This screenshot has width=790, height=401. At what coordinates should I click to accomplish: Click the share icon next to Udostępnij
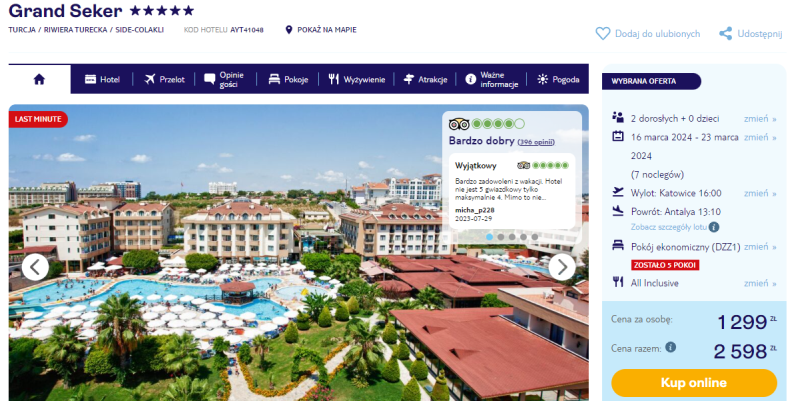pyautogui.click(x=726, y=34)
